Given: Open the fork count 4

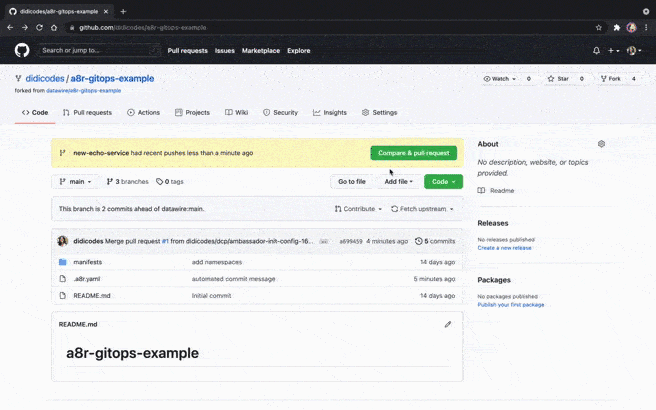Looking at the screenshot, I should pos(633,79).
